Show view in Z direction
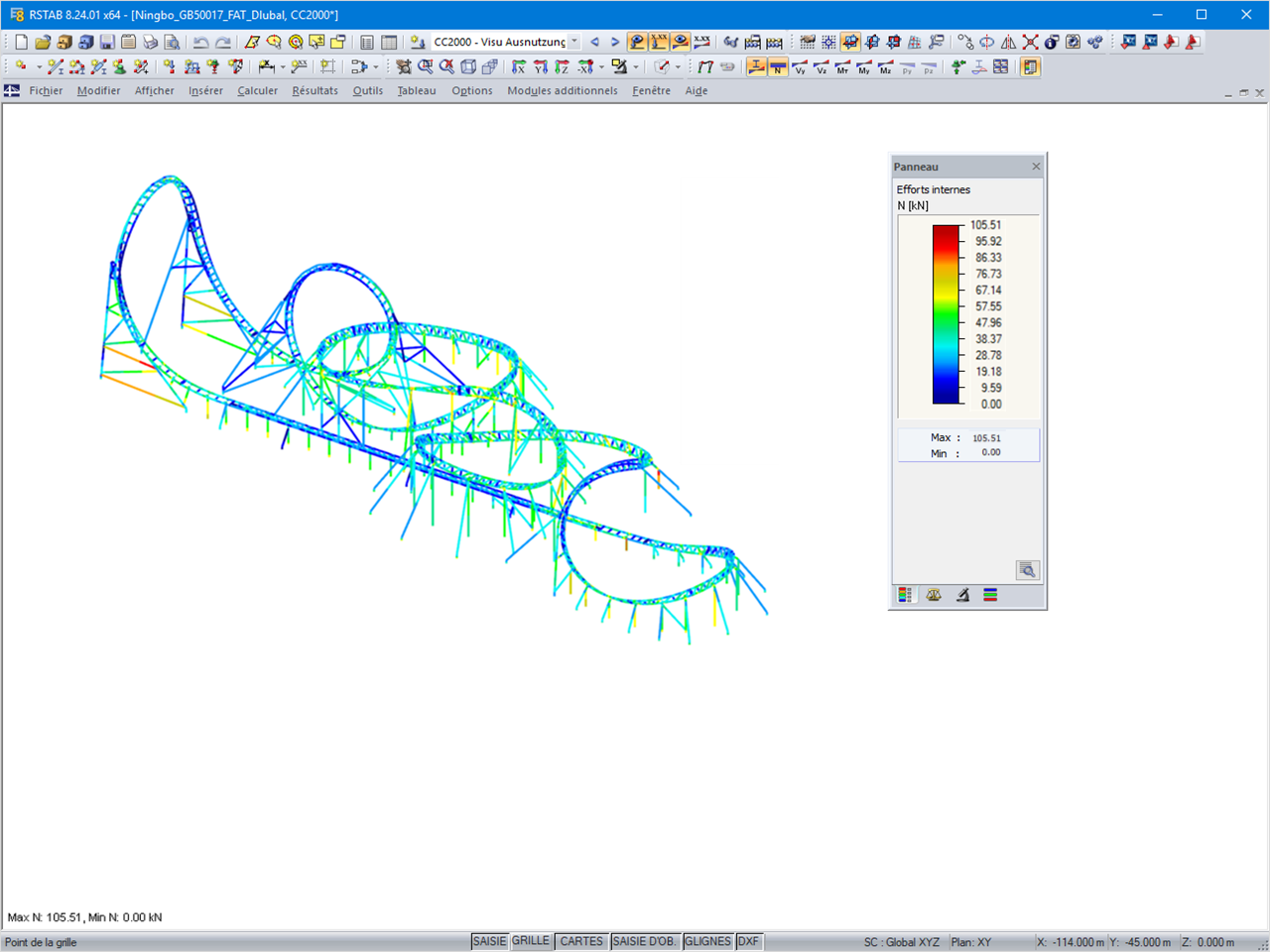The image size is (1270, 952). pyautogui.click(x=563, y=67)
